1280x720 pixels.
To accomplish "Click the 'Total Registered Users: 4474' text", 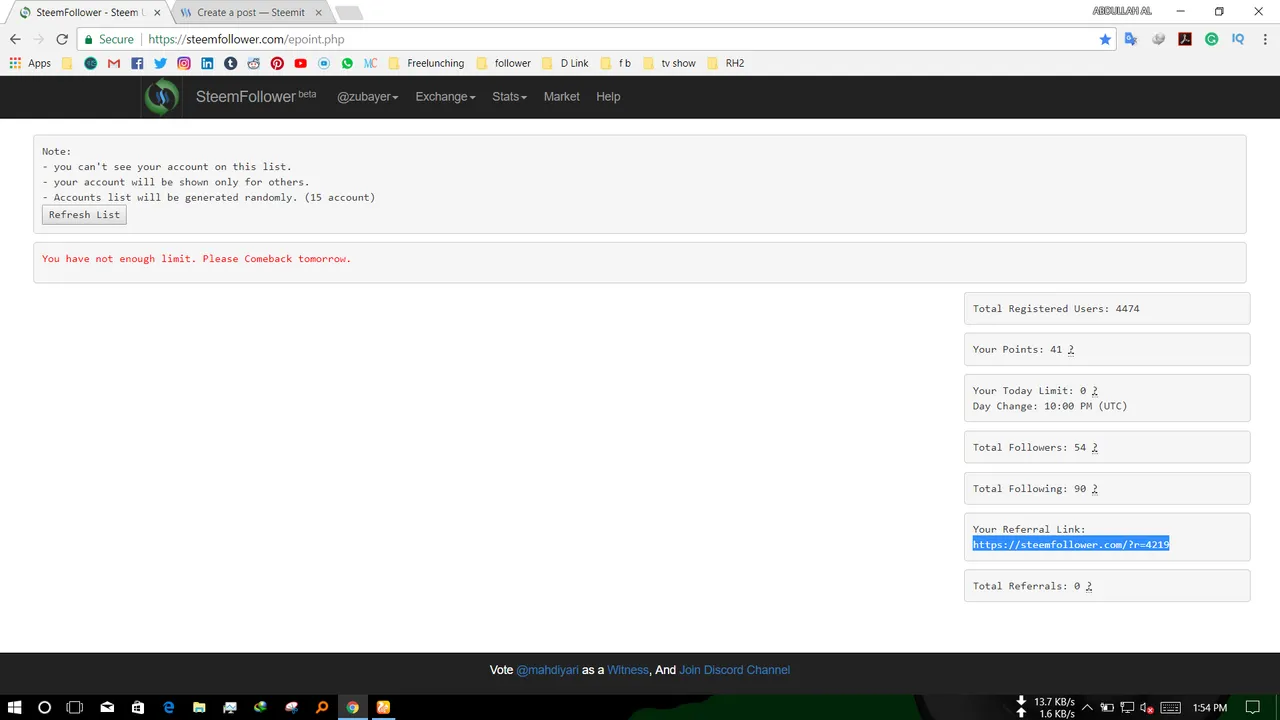I will pyautogui.click(x=1056, y=309).
